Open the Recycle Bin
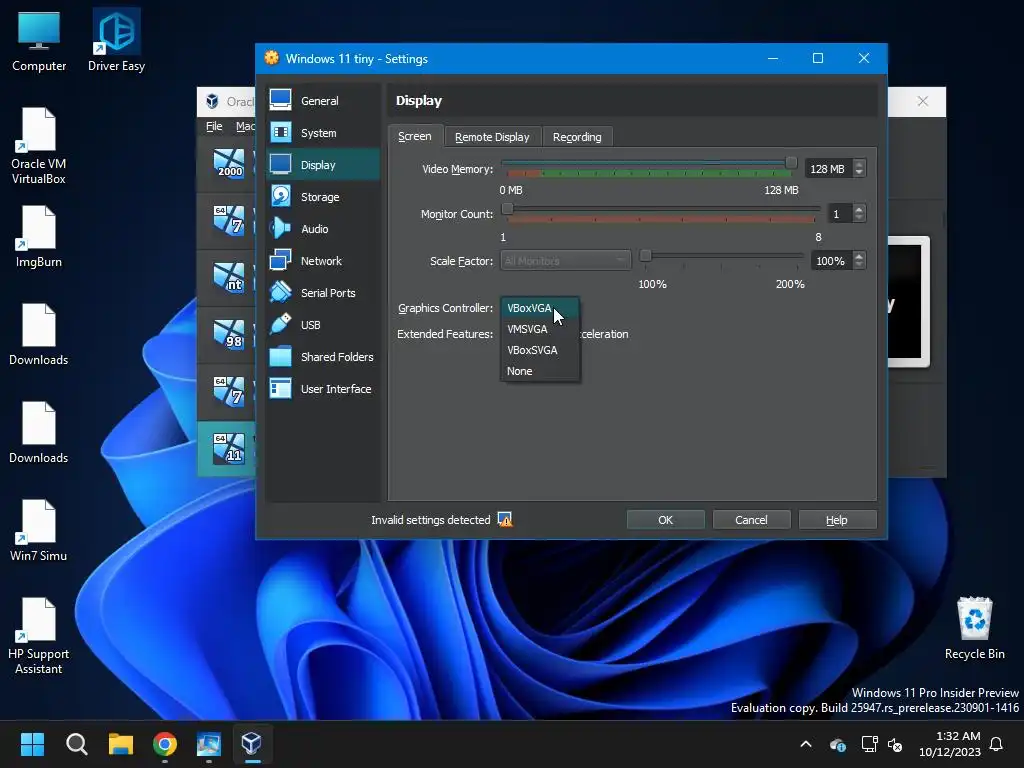Image resolution: width=1024 pixels, height=768 pixels. point(974,628)
